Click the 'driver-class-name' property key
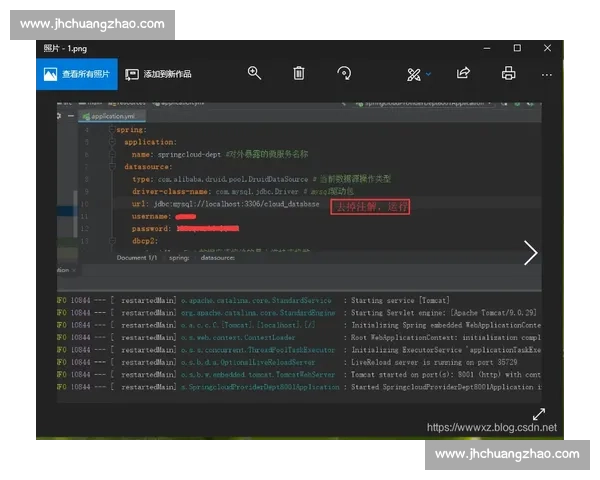 (x=170, y=191)
